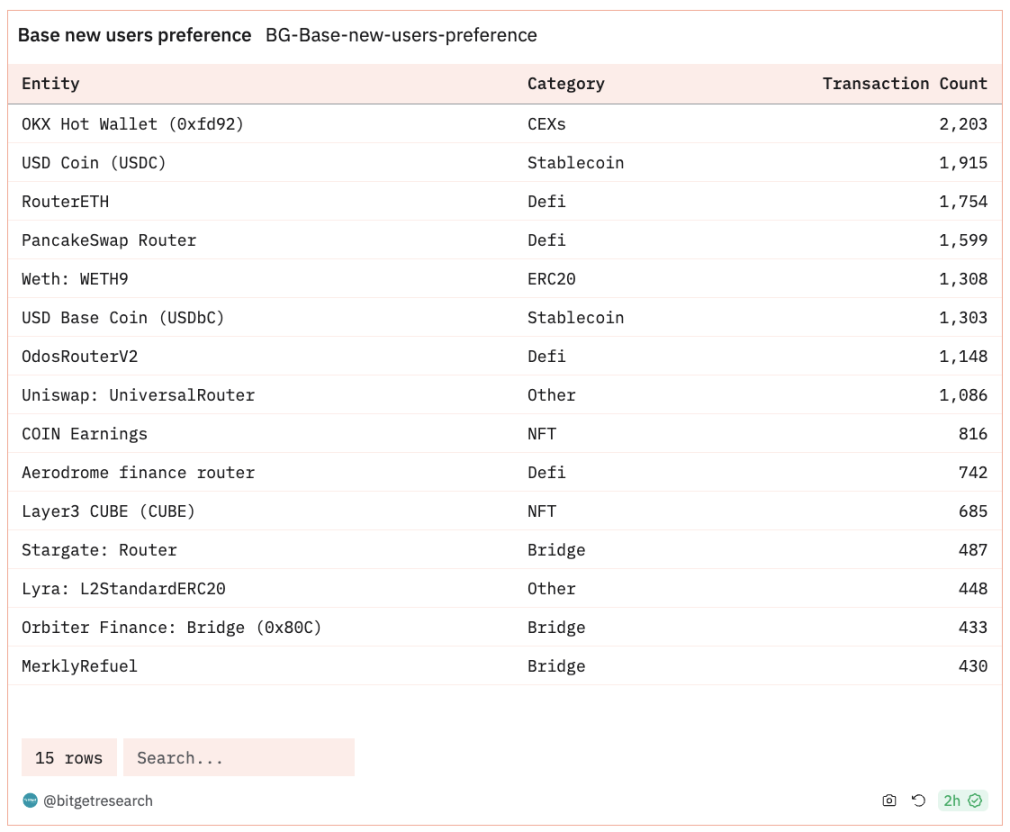Click the 816 transaction count value
This screenshot has height=832, width=1010.
(973, 434)
